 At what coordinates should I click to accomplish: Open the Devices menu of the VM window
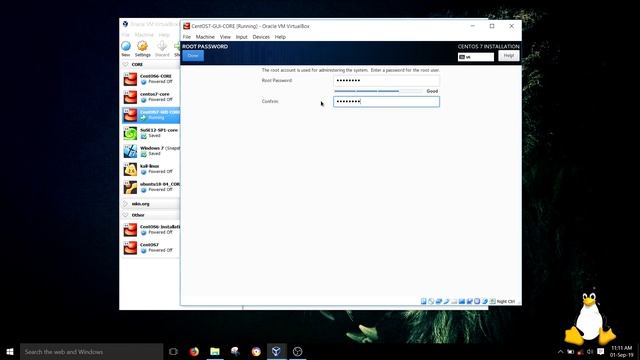pyautogui.click(x=261, y=37)
